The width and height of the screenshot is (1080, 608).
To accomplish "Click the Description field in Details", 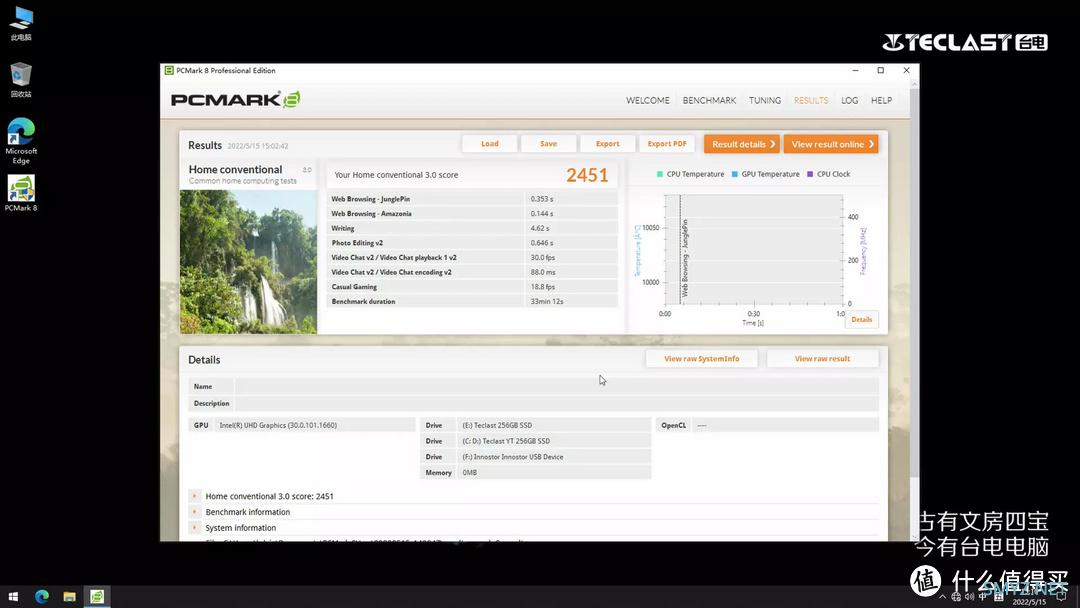I will pos(557,403).
